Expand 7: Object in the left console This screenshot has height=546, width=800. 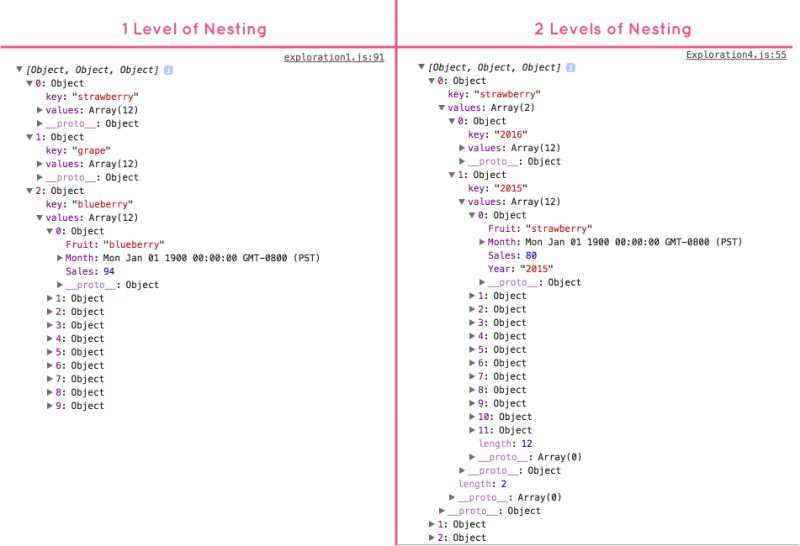click(49, 379)
